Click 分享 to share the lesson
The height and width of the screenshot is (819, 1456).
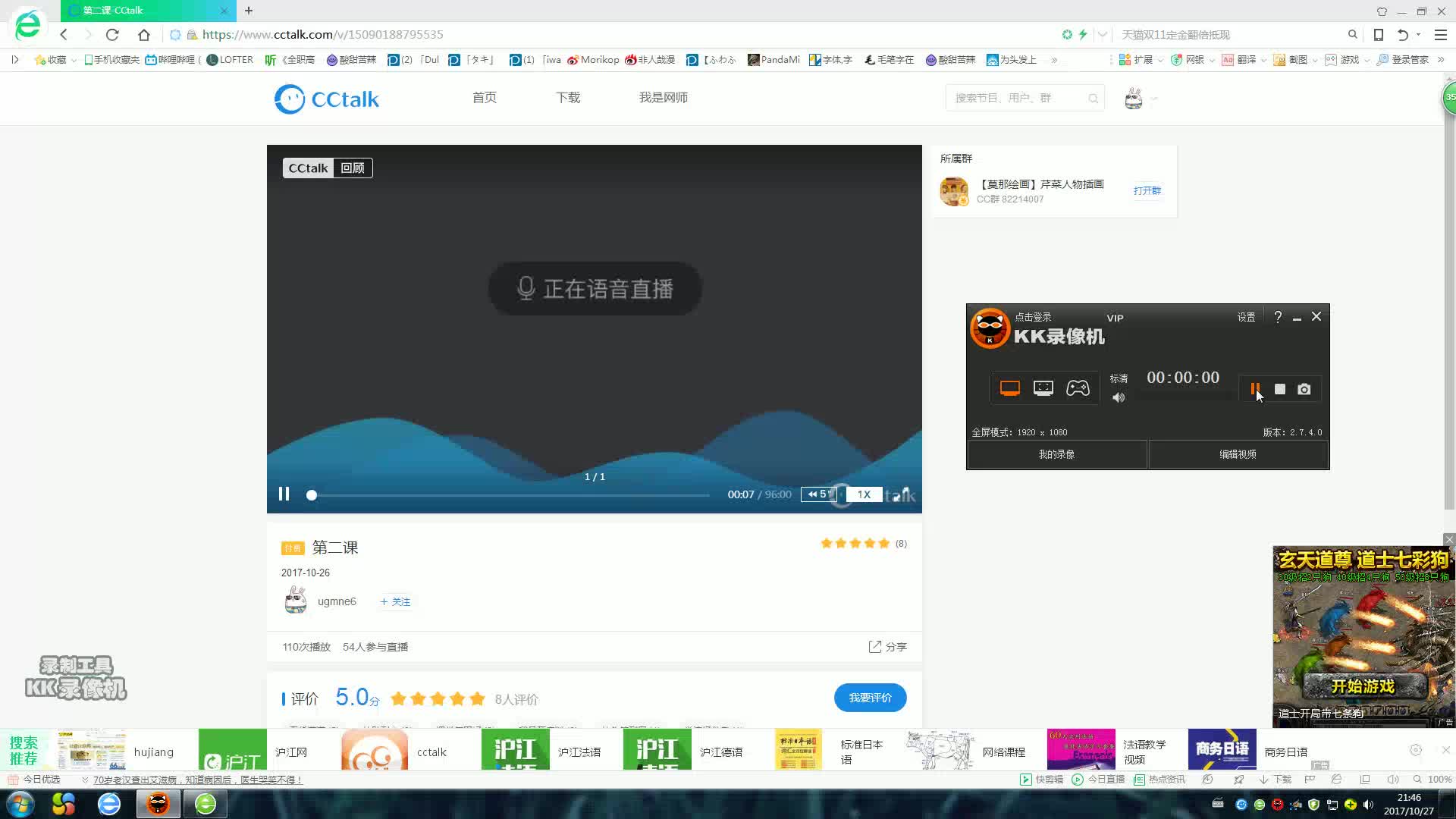pyautogui.click(x=887, y=647)
